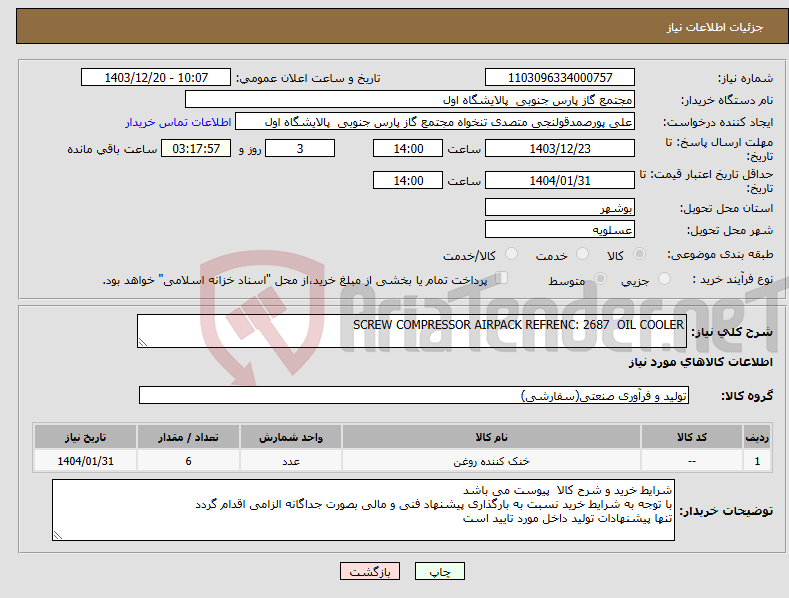This screenshot has height=598, width=789.
Task: Toggle the اسناد خزانه اسلامی payment checkbox
Action: tap(501, 278)
